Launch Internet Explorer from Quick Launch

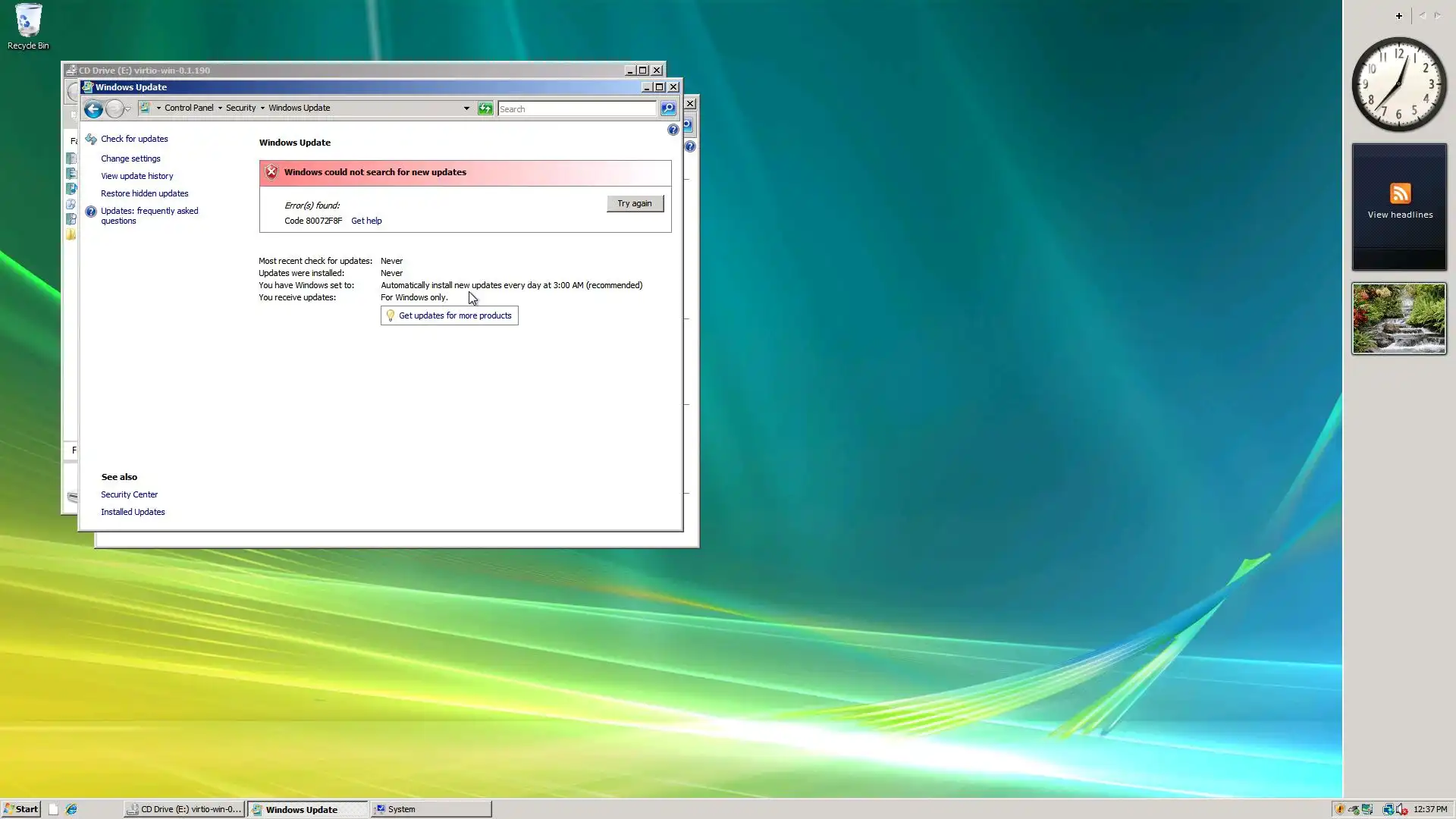pyautogui.click(x=71, y=809)
